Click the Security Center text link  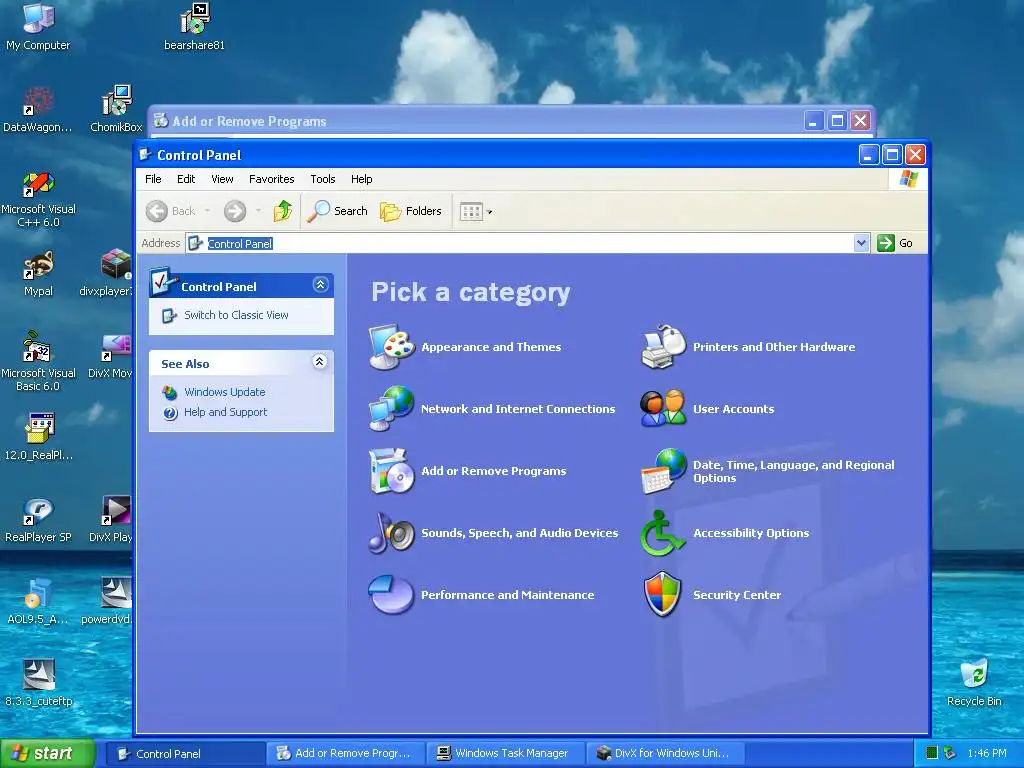point(737,595)
